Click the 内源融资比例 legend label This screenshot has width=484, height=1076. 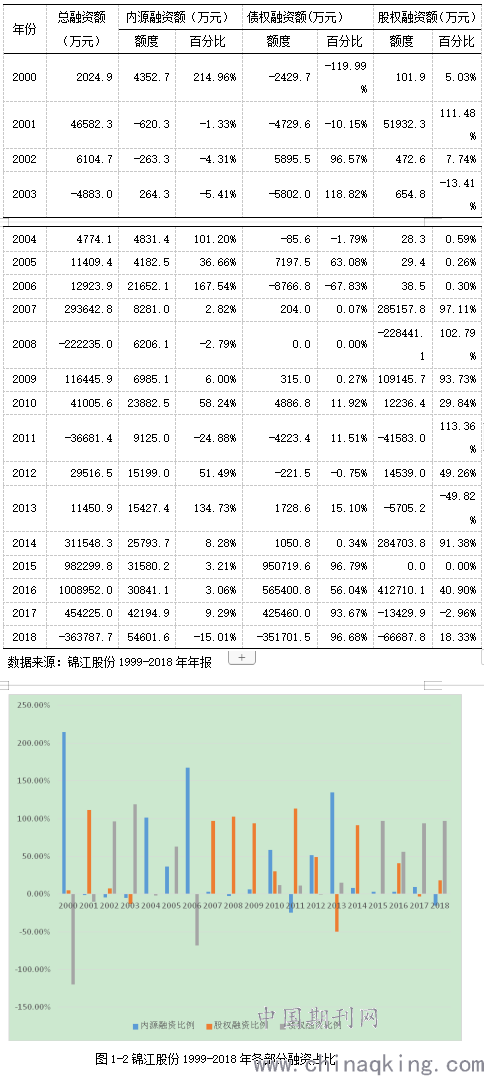pos(168,1025)
